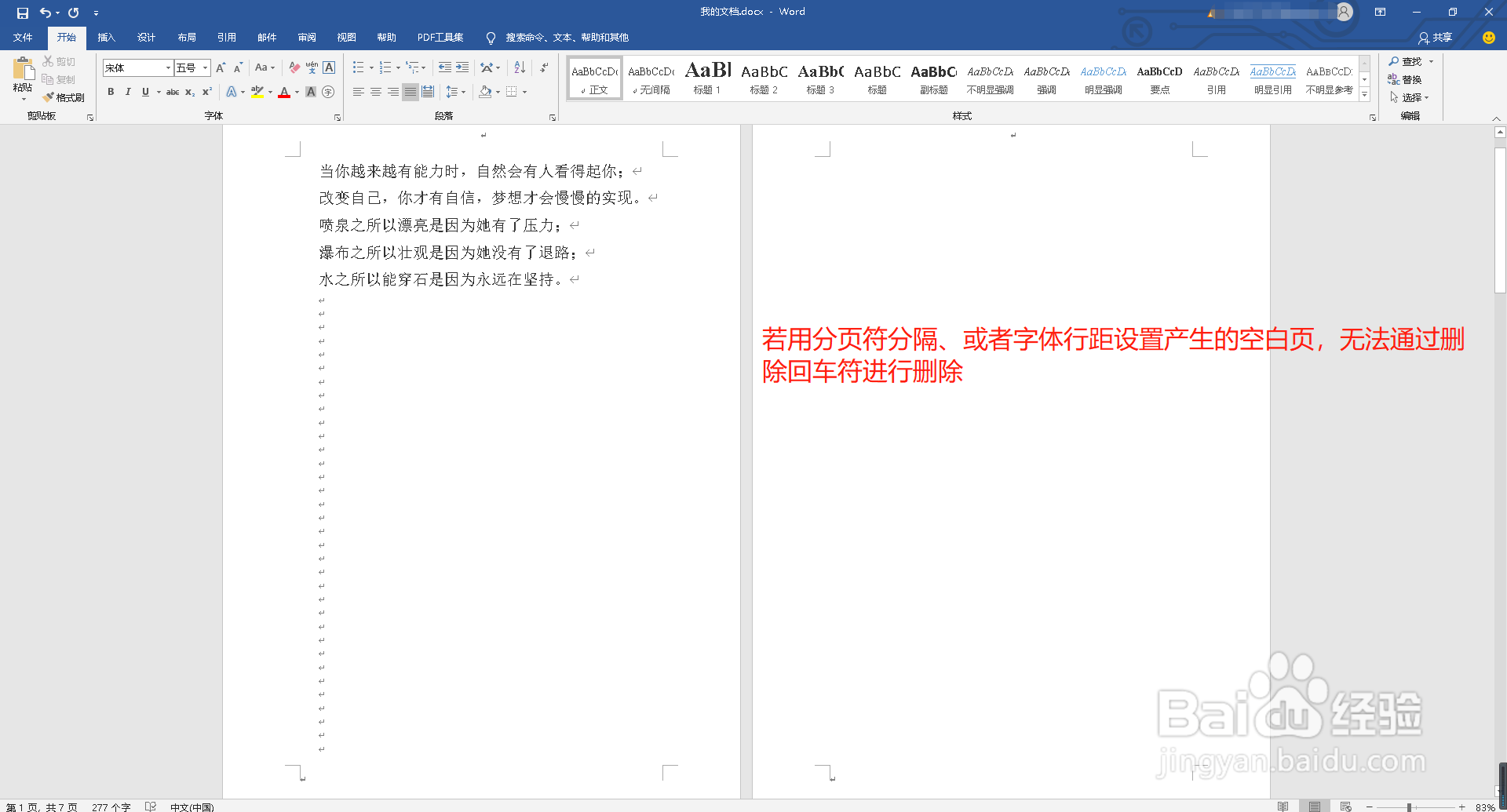Toggle show/hide paragraph marks
This screenshot has width=1507, height=812.
click(x=544, y=67)
